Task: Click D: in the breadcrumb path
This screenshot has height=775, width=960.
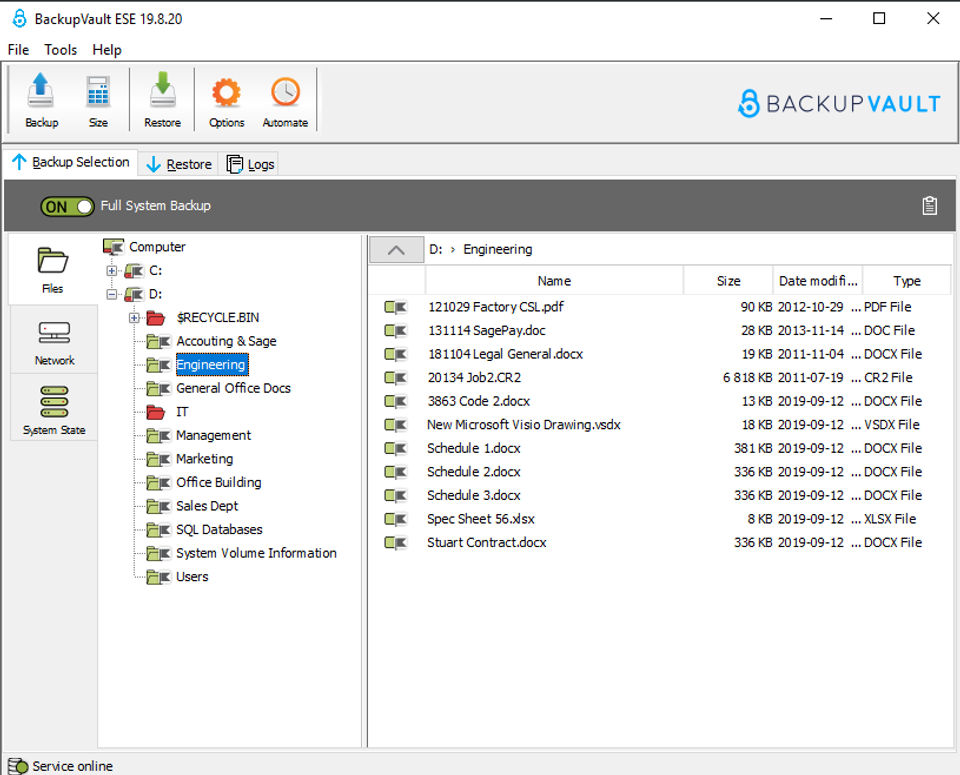Action: coord(435,250)
